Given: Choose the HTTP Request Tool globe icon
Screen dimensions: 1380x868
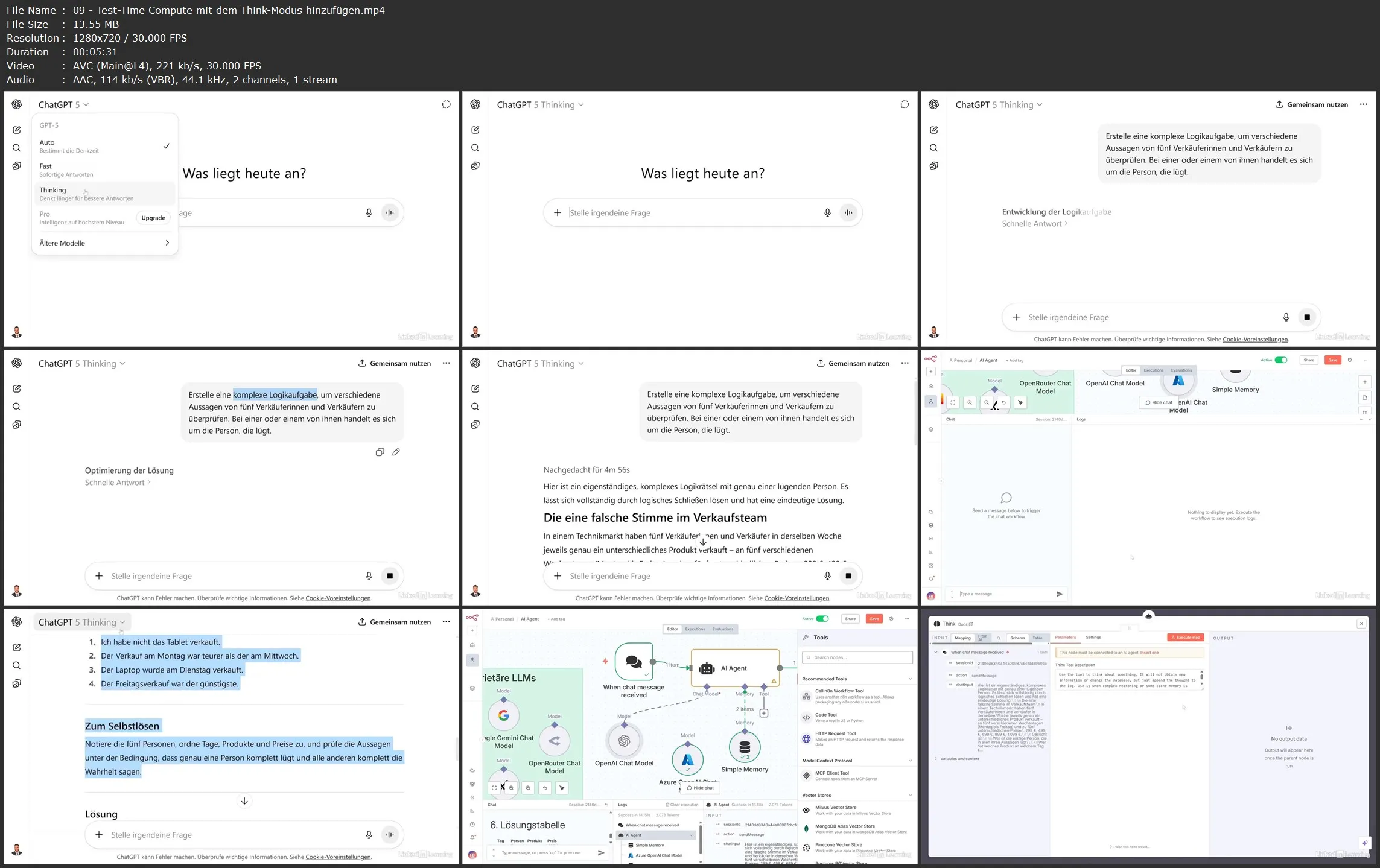Looking at the screenshot, I should 806,738.
